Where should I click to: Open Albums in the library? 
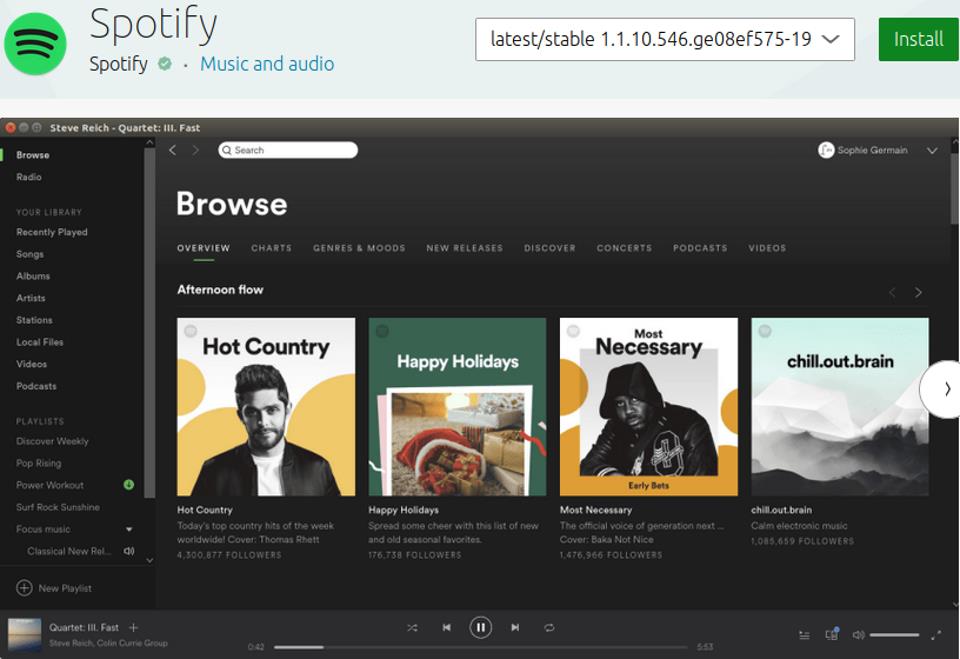(33, 276)
